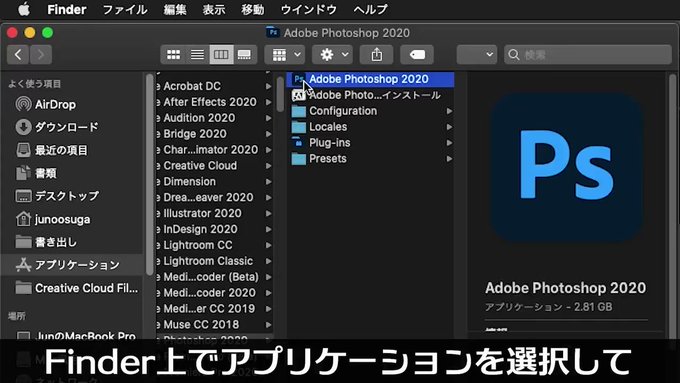Expand Muse CC 2018 arrow

click(x=268, y=325)
